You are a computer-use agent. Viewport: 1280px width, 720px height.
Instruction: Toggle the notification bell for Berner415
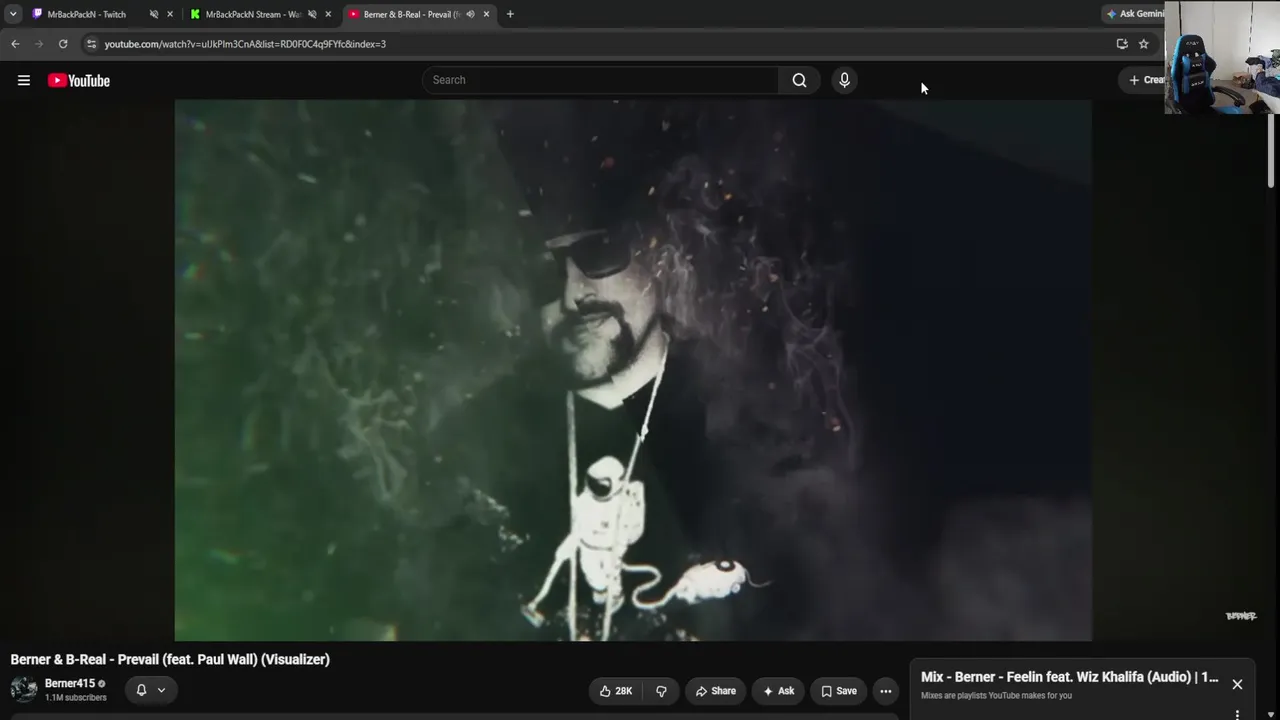[141, 690]
